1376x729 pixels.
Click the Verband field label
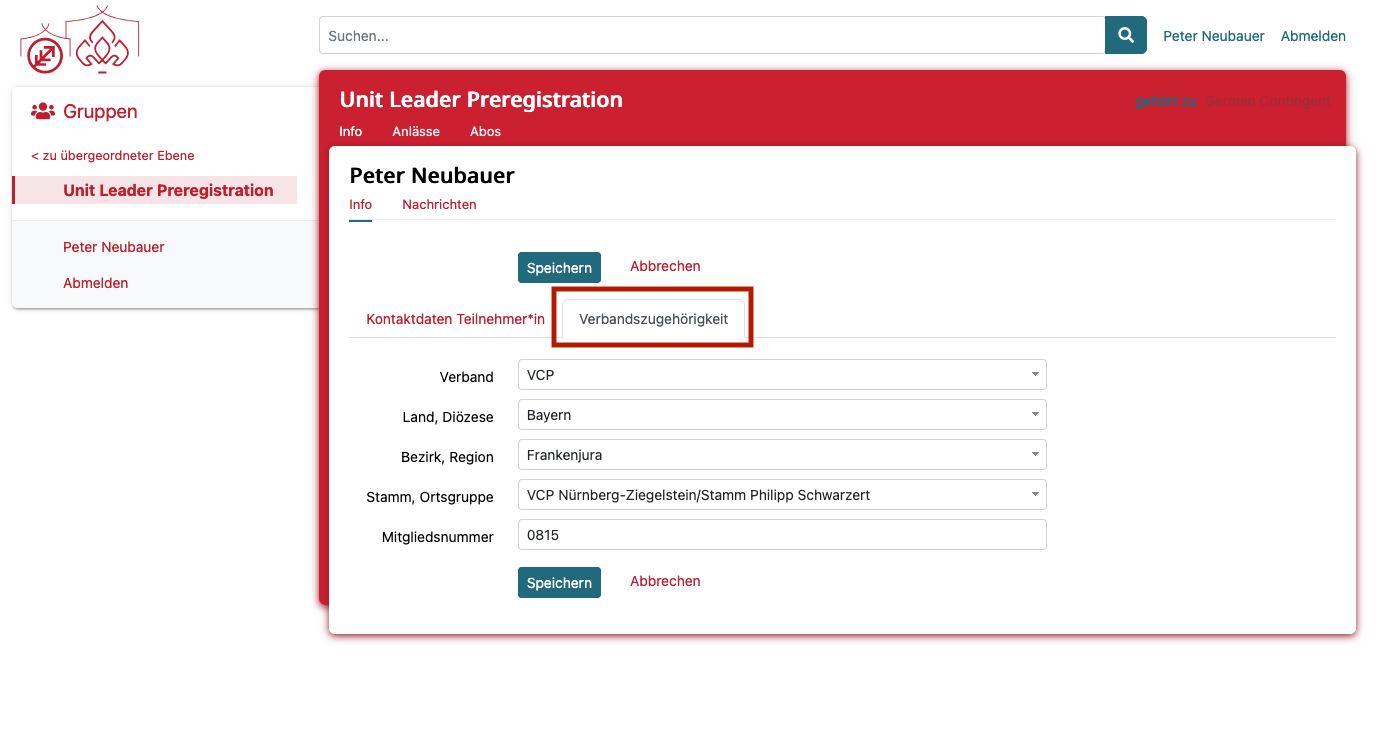[x=467, y=377]
